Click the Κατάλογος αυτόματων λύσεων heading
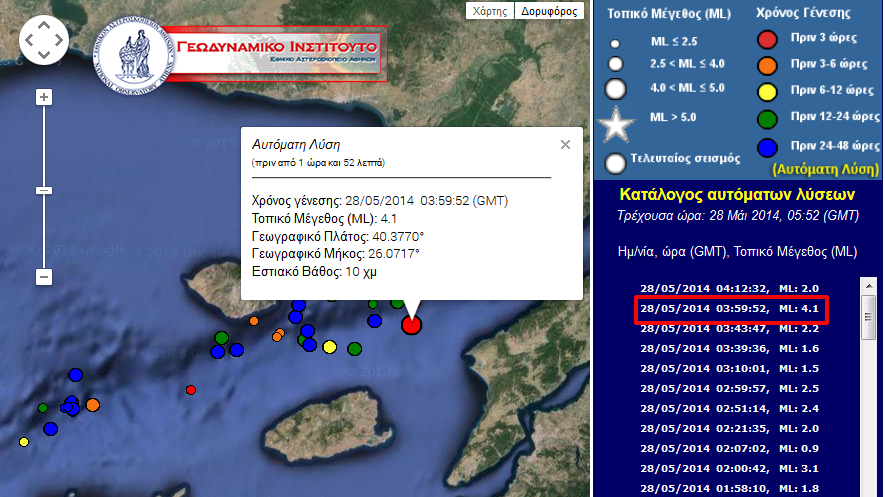Screen dimensions: 885x497 coord(737,195)
